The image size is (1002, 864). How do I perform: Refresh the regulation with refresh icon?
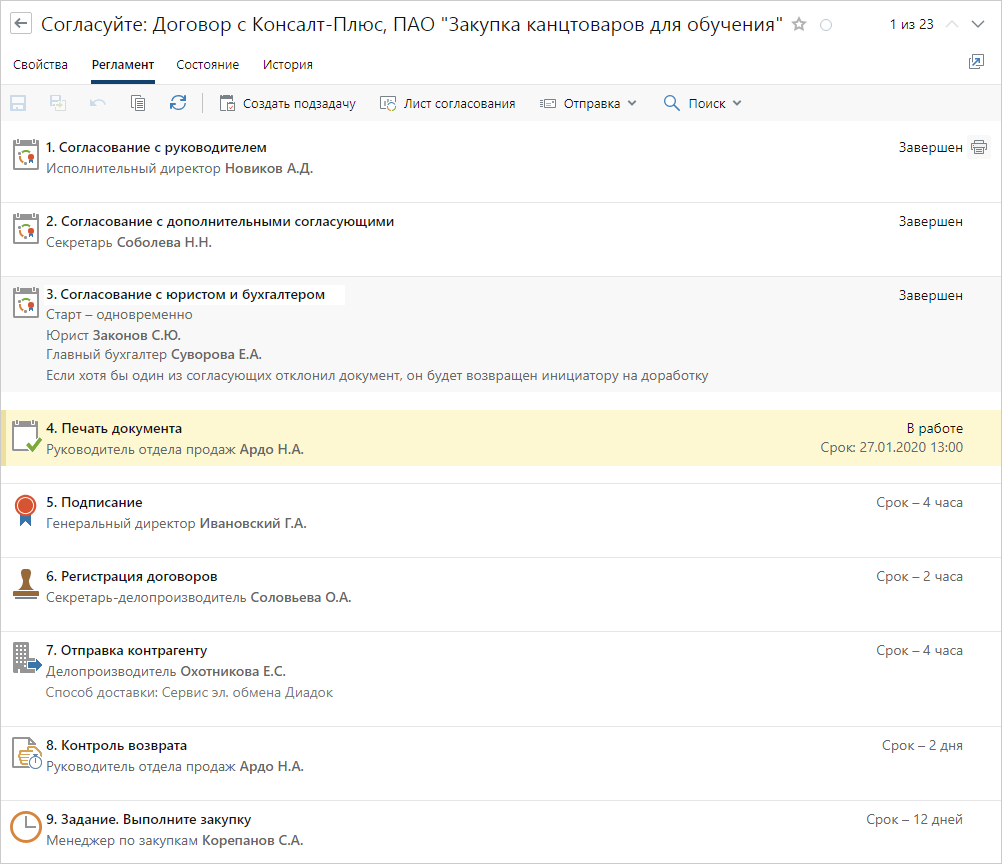(178, 103)
